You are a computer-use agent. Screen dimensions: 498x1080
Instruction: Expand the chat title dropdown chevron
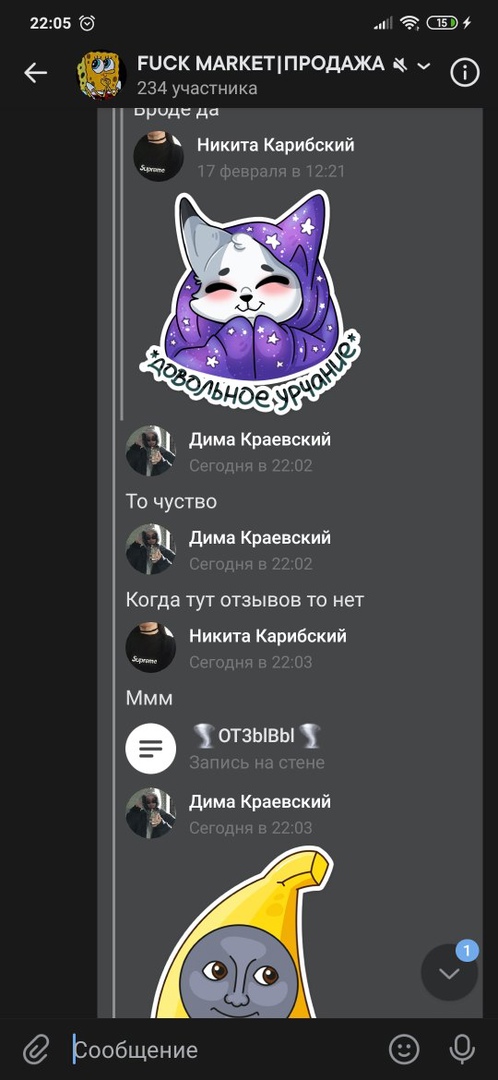[x=424, y=65]
